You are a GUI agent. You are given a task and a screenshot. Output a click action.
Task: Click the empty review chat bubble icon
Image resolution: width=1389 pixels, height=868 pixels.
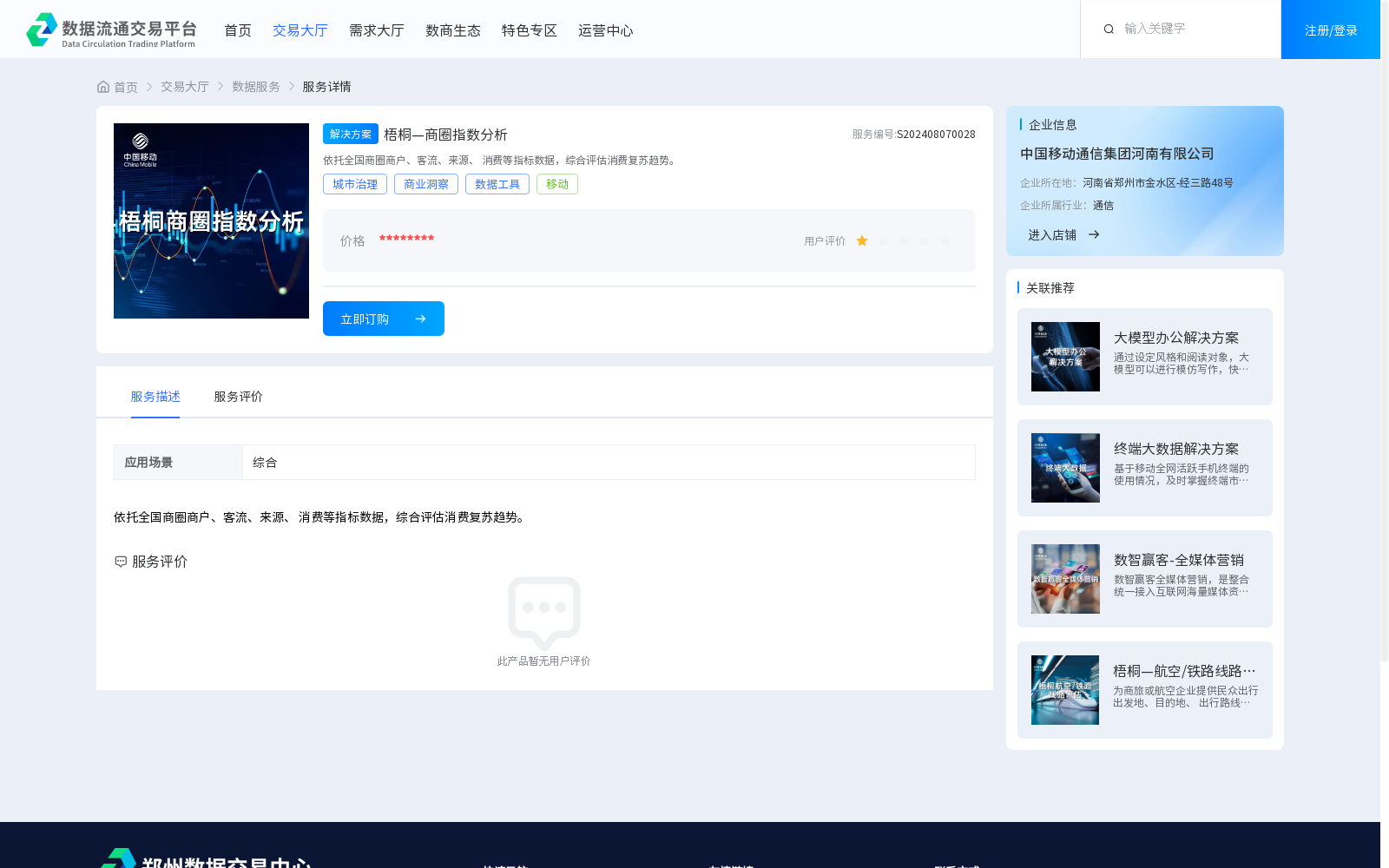(544, 613)
